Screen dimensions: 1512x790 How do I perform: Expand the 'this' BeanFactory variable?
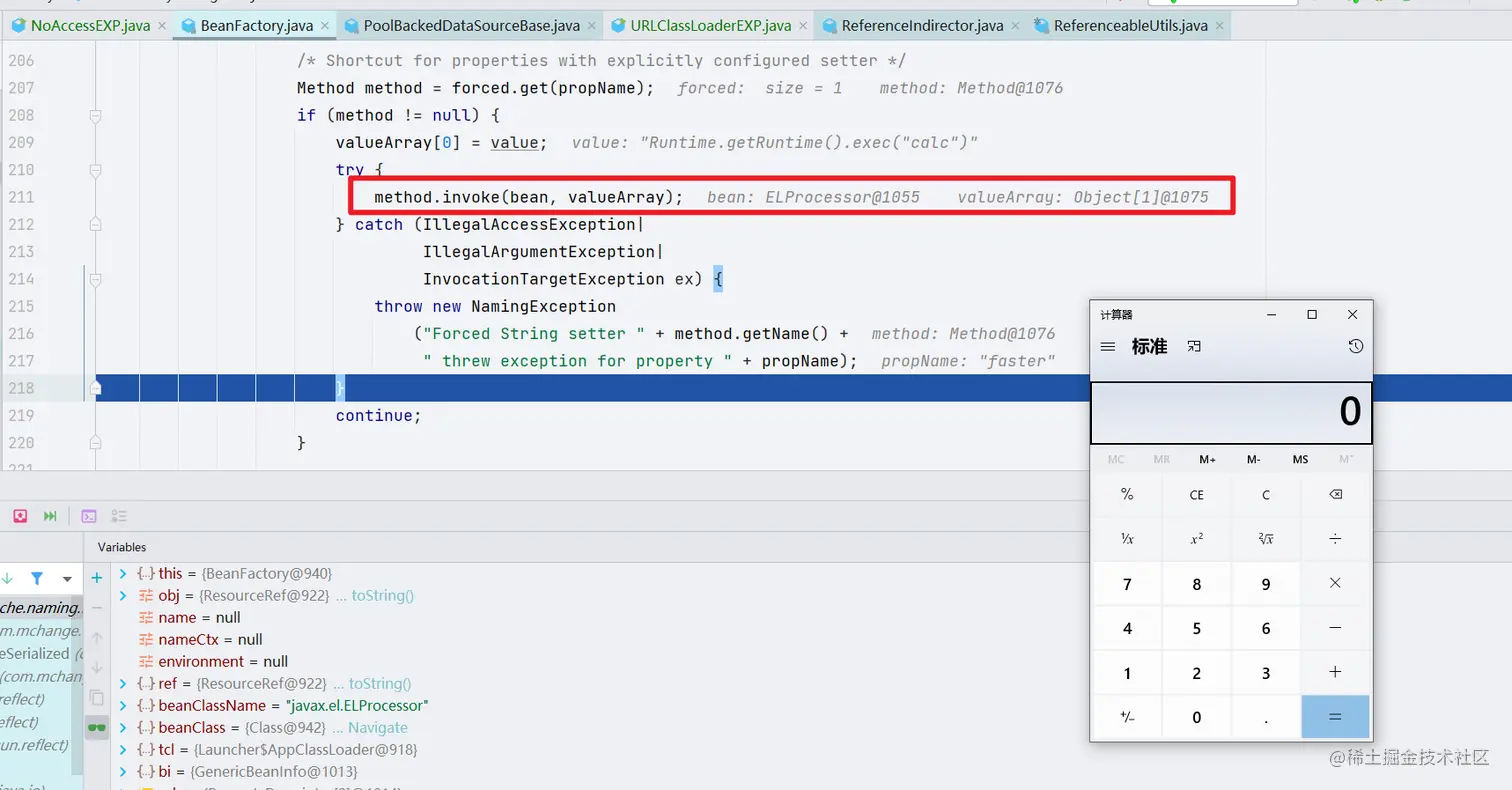[x=123, y=573]
